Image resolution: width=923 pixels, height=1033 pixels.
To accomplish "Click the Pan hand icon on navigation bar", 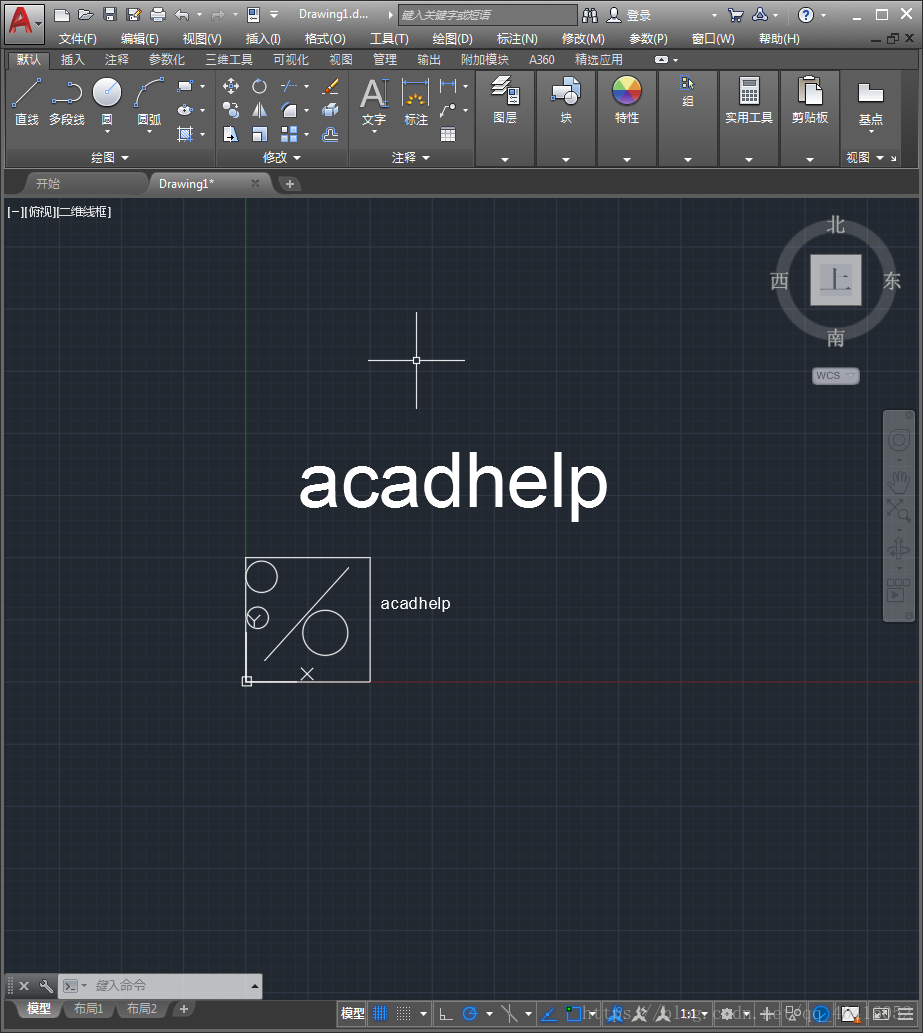I will point(899,482).
